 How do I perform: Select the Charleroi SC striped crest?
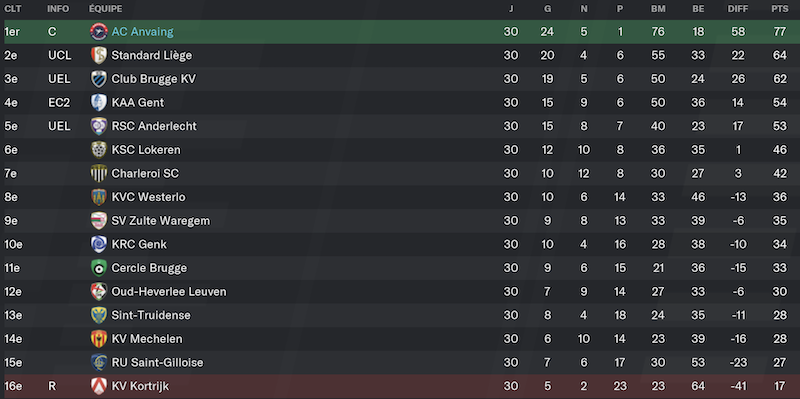pos(98,173)
